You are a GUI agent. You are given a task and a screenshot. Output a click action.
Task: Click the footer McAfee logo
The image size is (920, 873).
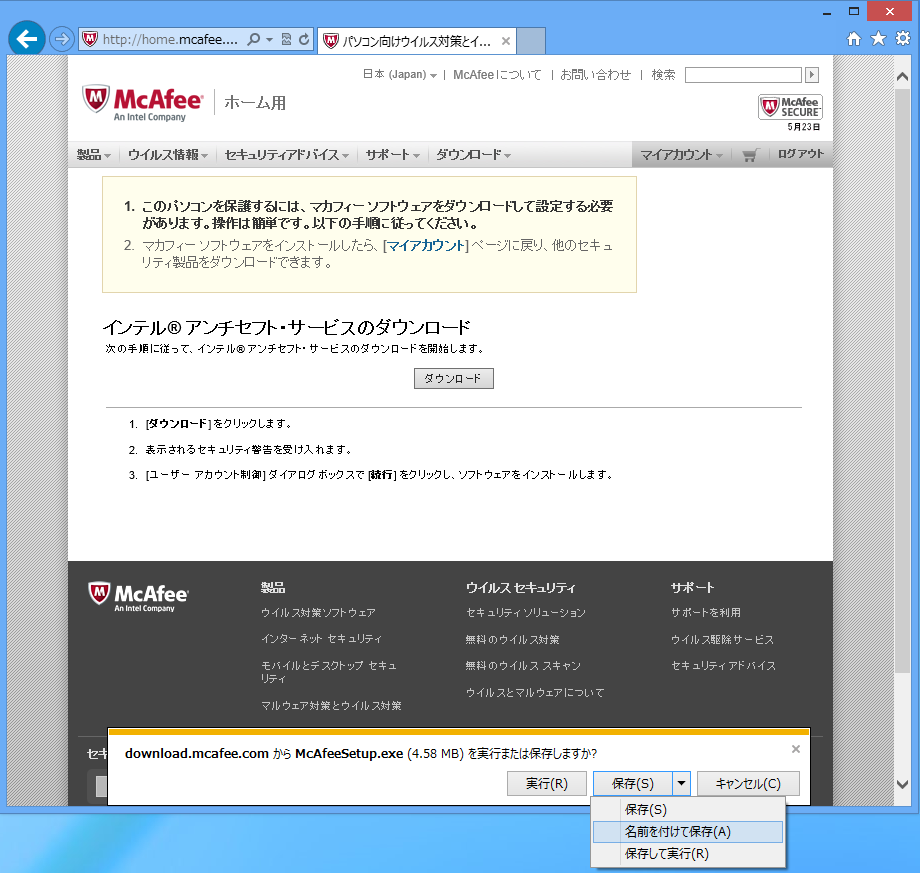click(x=138, y=597)
